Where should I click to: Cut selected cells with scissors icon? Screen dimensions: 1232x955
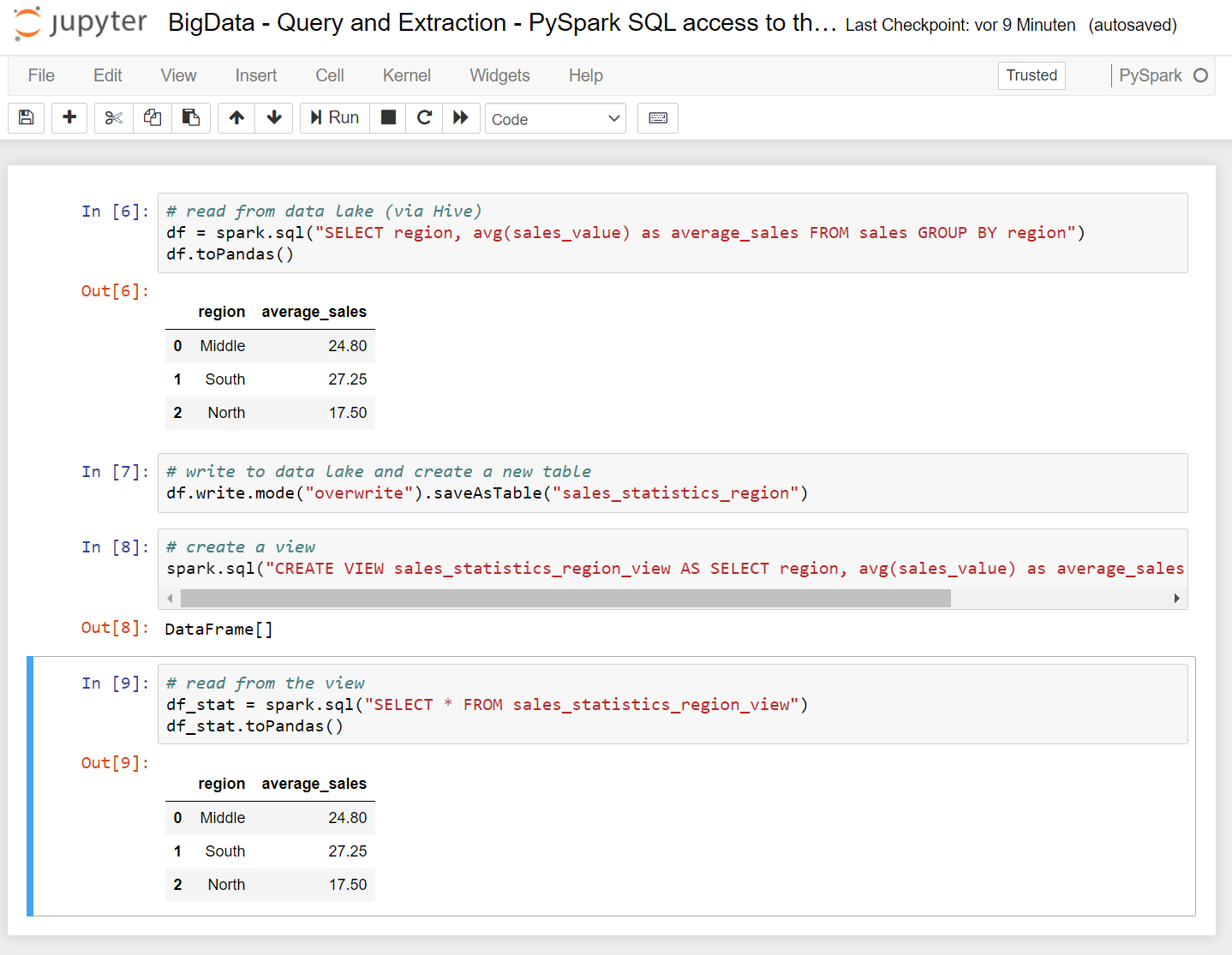[114, 118]
